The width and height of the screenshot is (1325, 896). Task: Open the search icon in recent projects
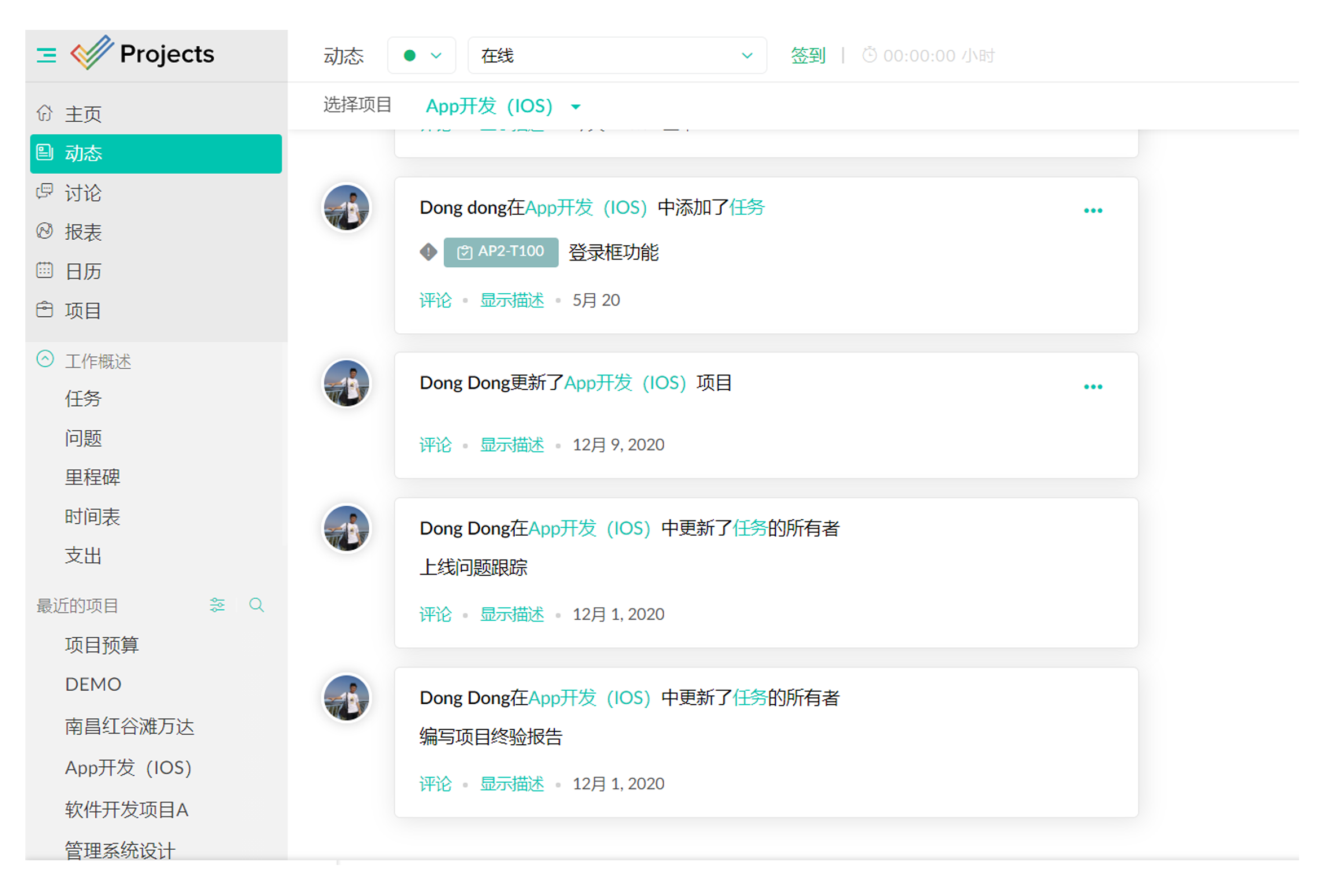[x=257, y=604]
